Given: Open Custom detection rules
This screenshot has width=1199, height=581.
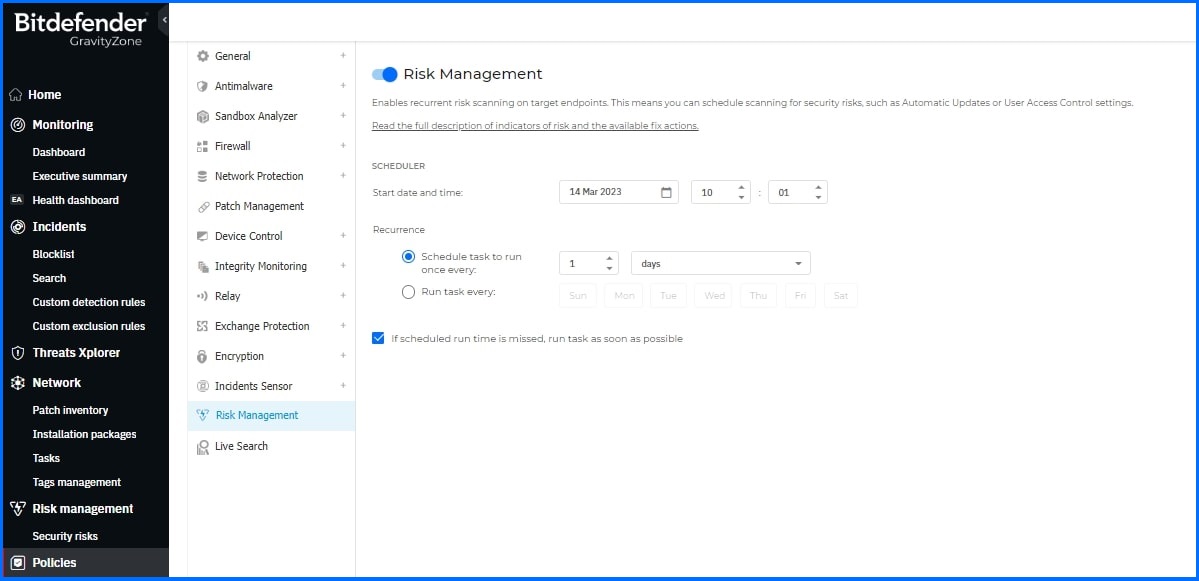Looking at the screenshot, I should click(89, 303).
